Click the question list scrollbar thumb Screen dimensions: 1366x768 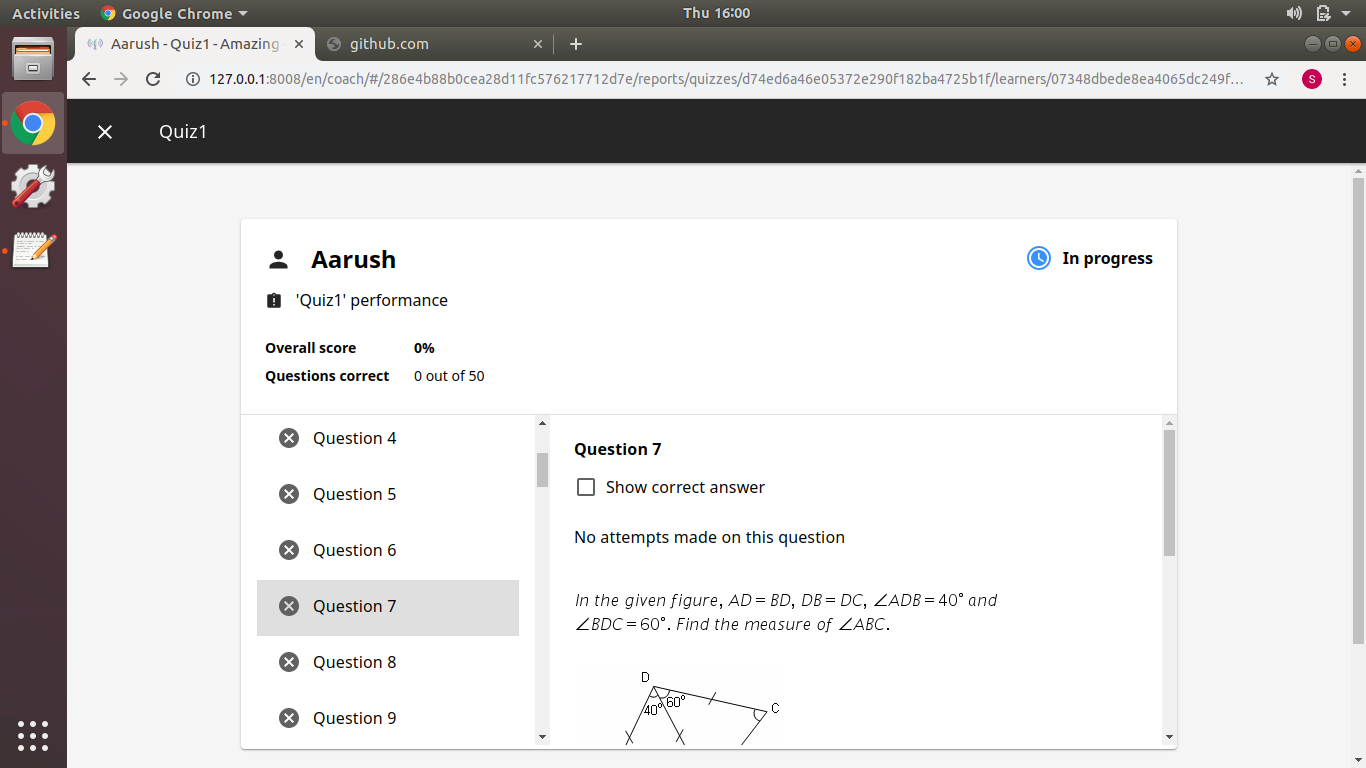click(543, 469)
